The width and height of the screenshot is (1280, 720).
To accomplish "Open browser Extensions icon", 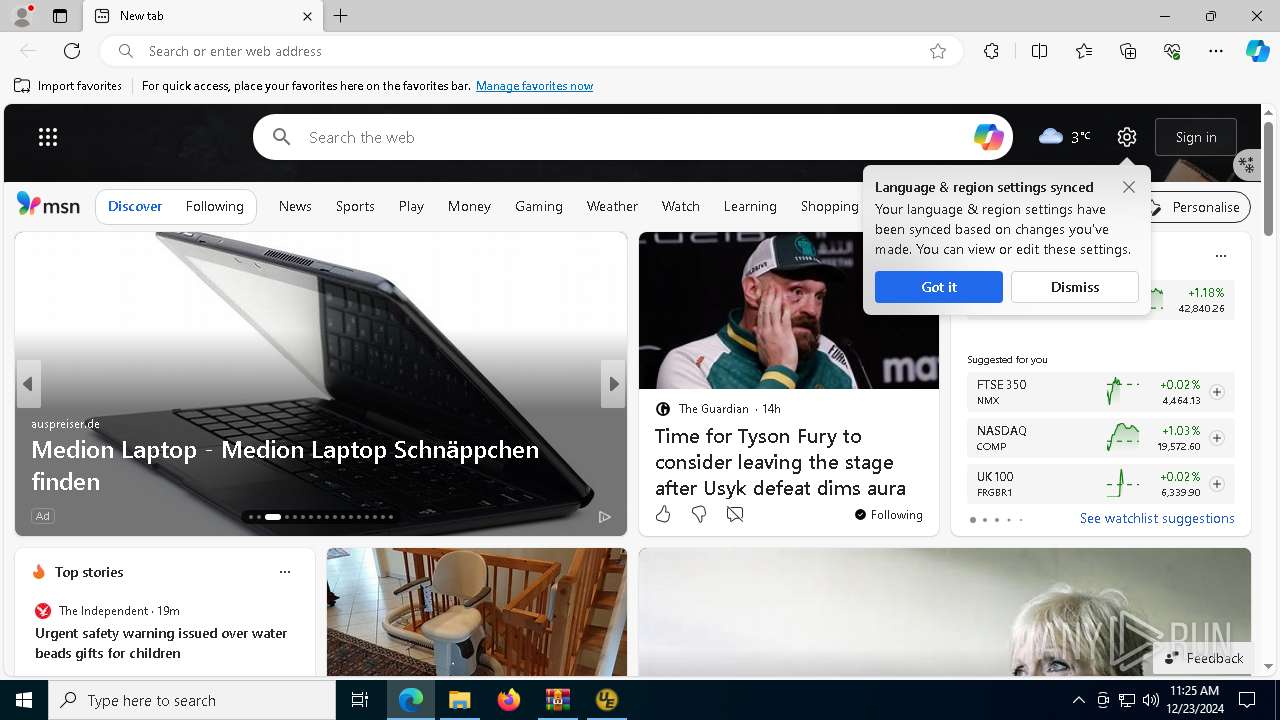I will (x=991, y=51).
